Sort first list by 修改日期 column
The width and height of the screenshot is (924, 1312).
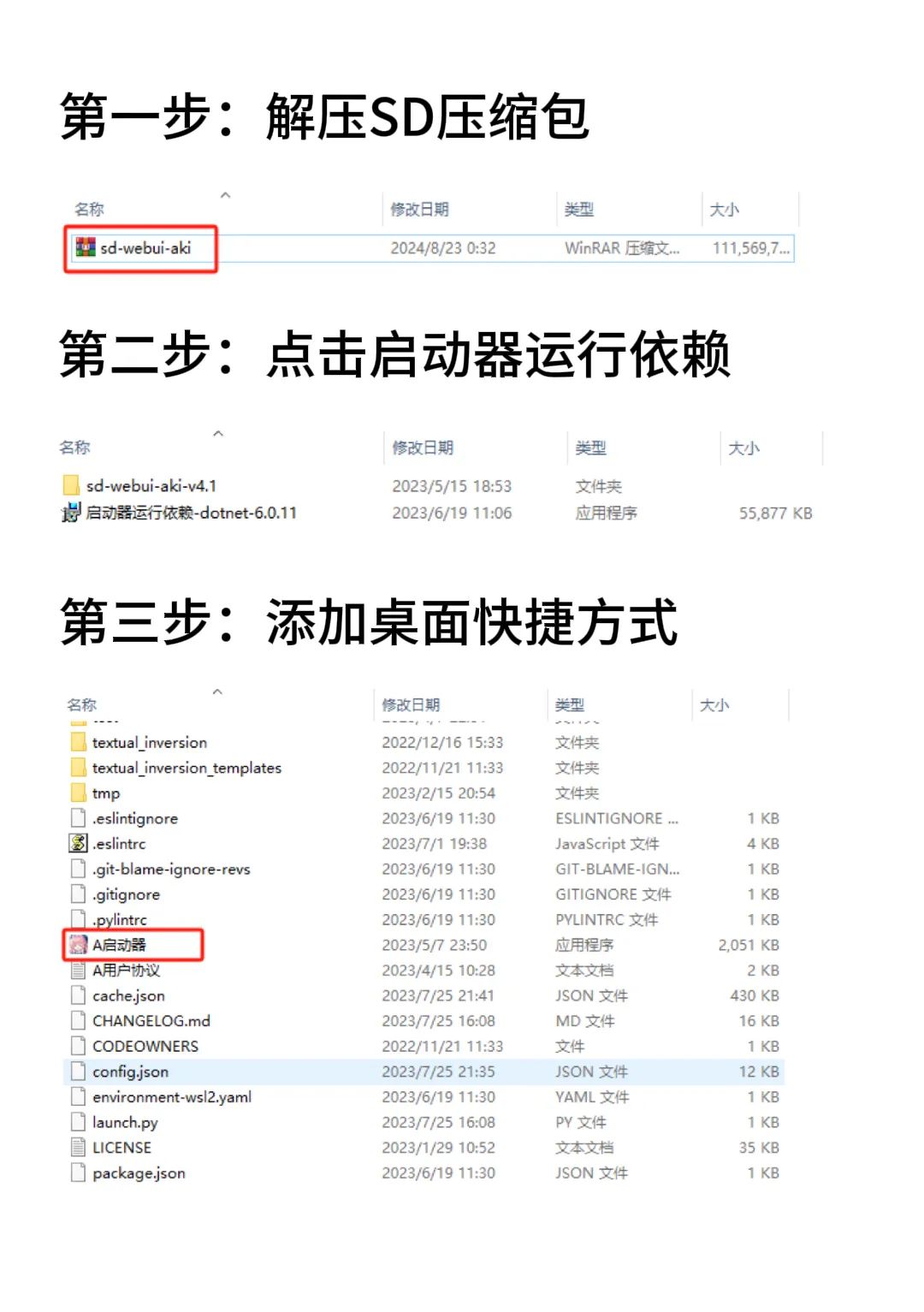(x=419, y=210)
